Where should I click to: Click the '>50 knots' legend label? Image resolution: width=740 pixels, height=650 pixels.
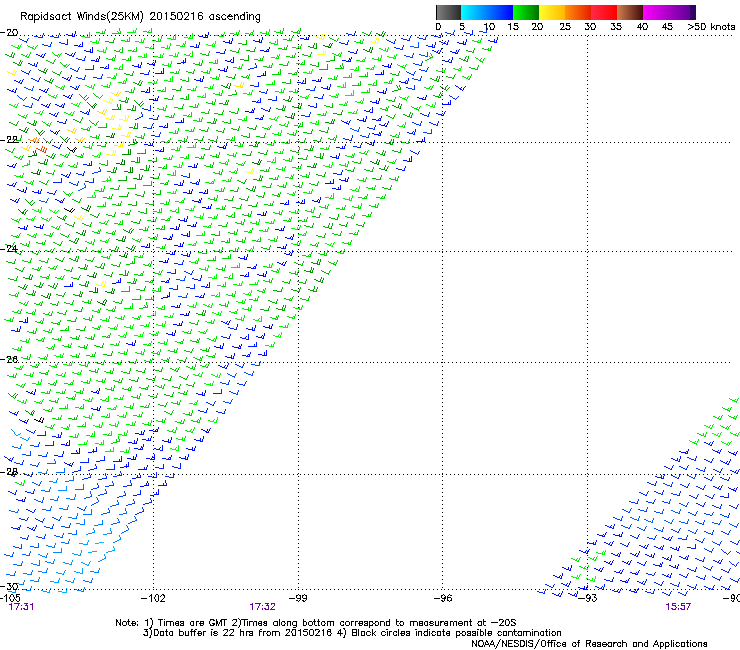click(712, 27)
